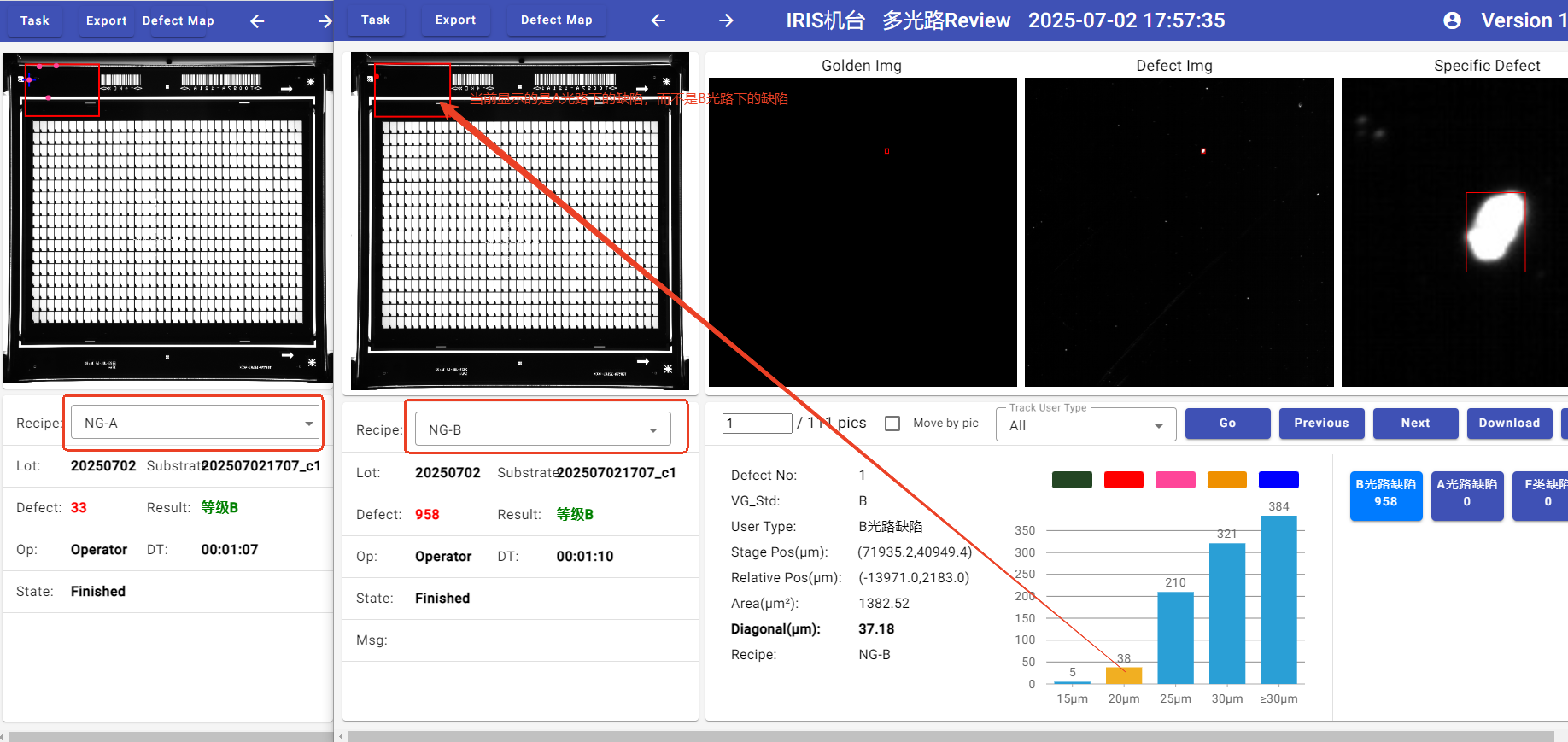Image resolution: width=1568 pixels, height=742 pixels.
Task: Click Relative Pos value (-13971.0,2183.0)
Action: (x=914, y=577)
